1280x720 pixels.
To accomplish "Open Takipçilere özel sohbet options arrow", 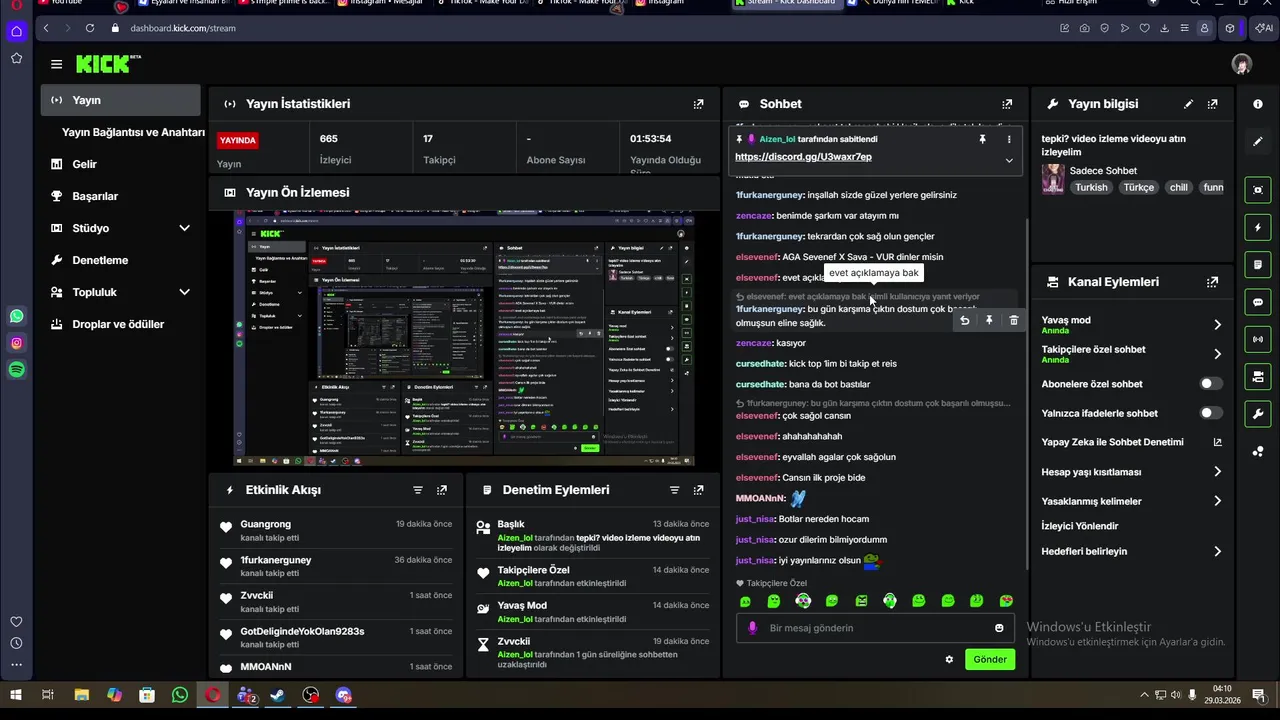I will (1217, 354).
